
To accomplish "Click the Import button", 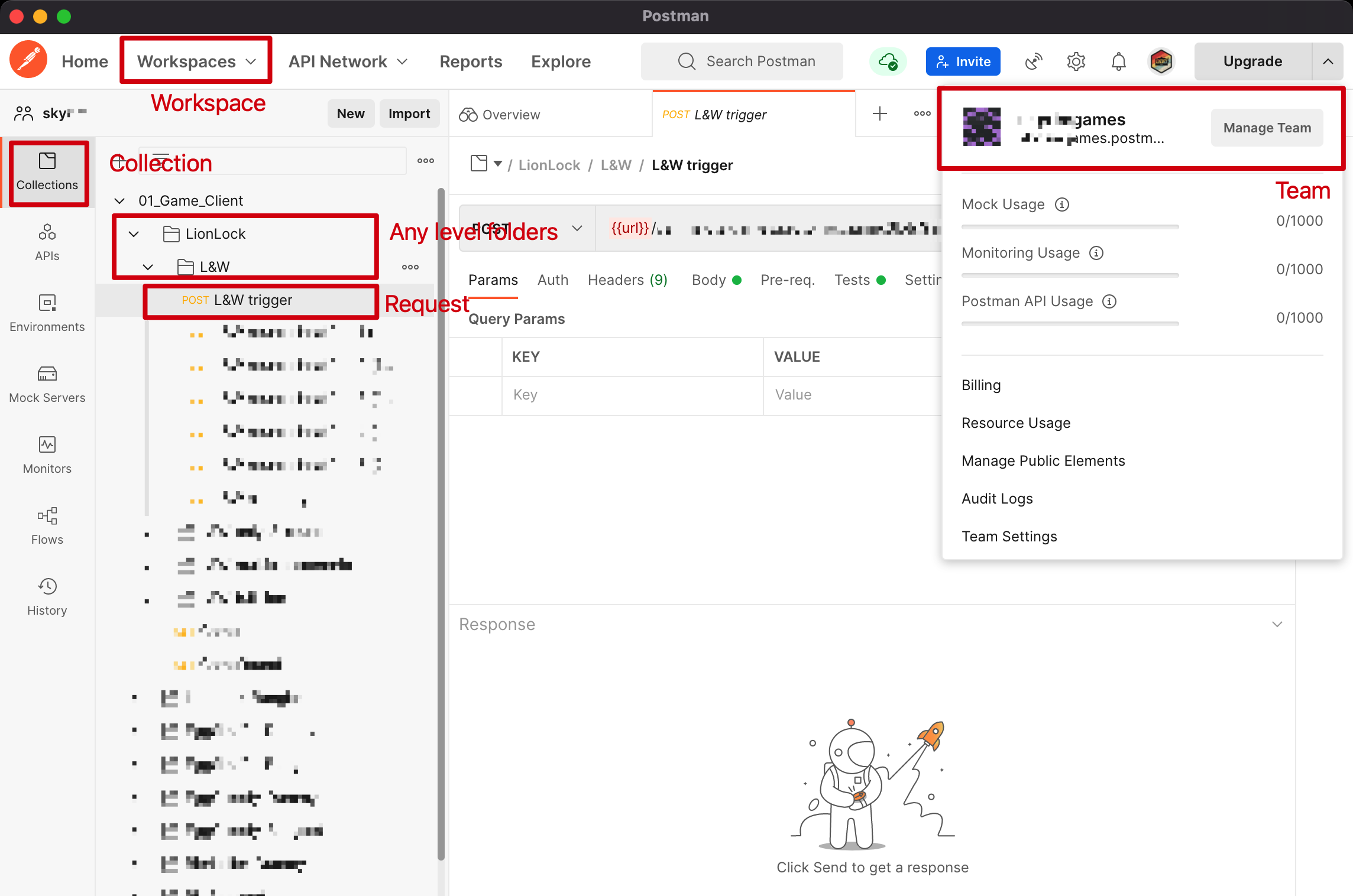I will click(409, 113).
